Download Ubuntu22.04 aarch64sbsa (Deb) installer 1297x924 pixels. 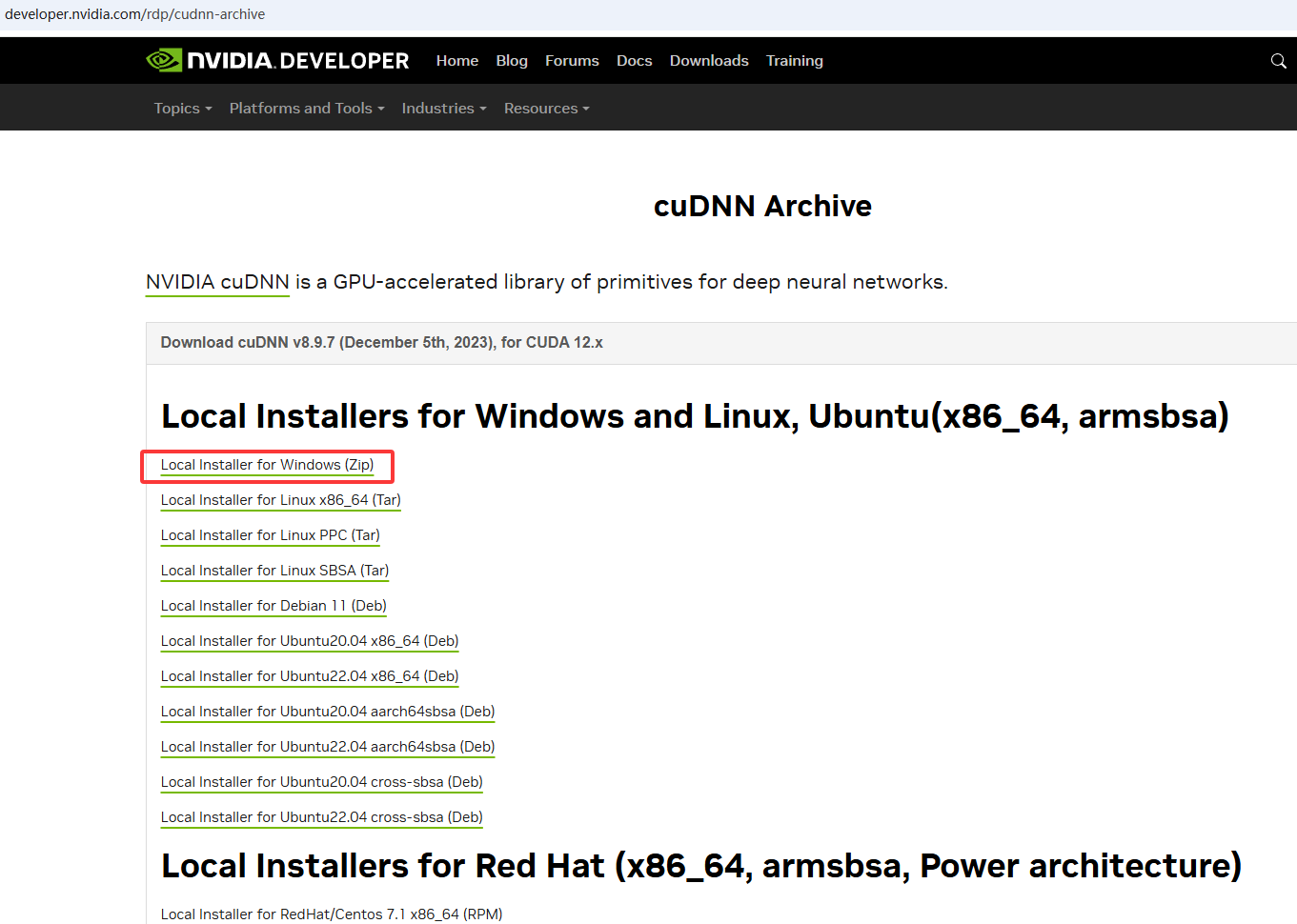328,747
